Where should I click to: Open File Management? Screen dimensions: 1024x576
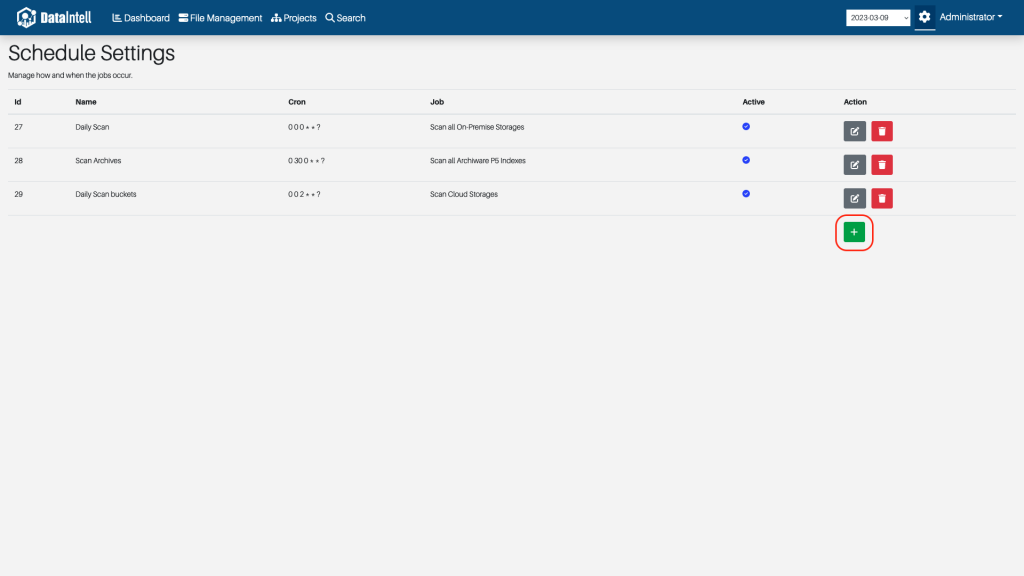click(x=220, y=18)
